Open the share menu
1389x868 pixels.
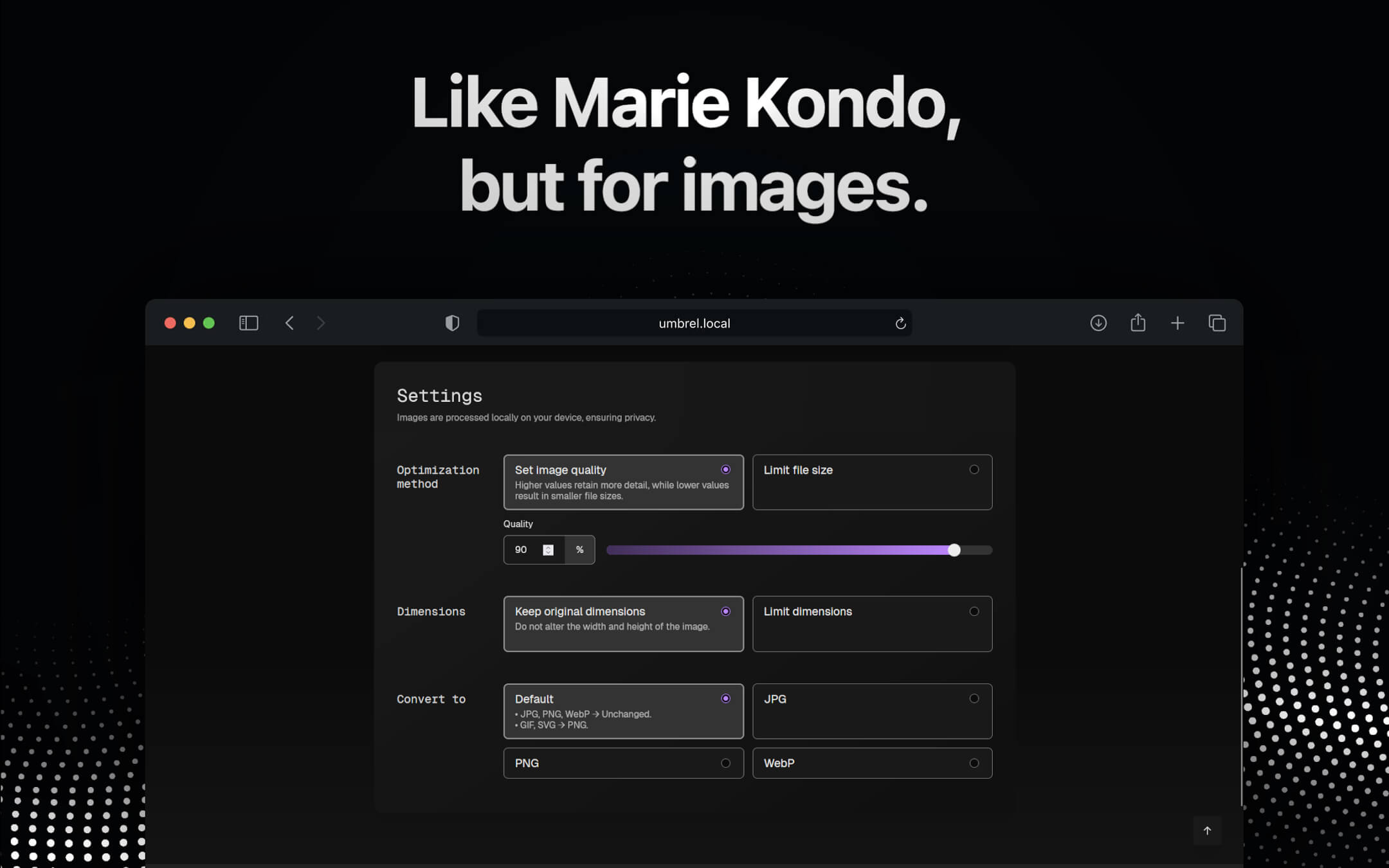[x=1138, y=323]
